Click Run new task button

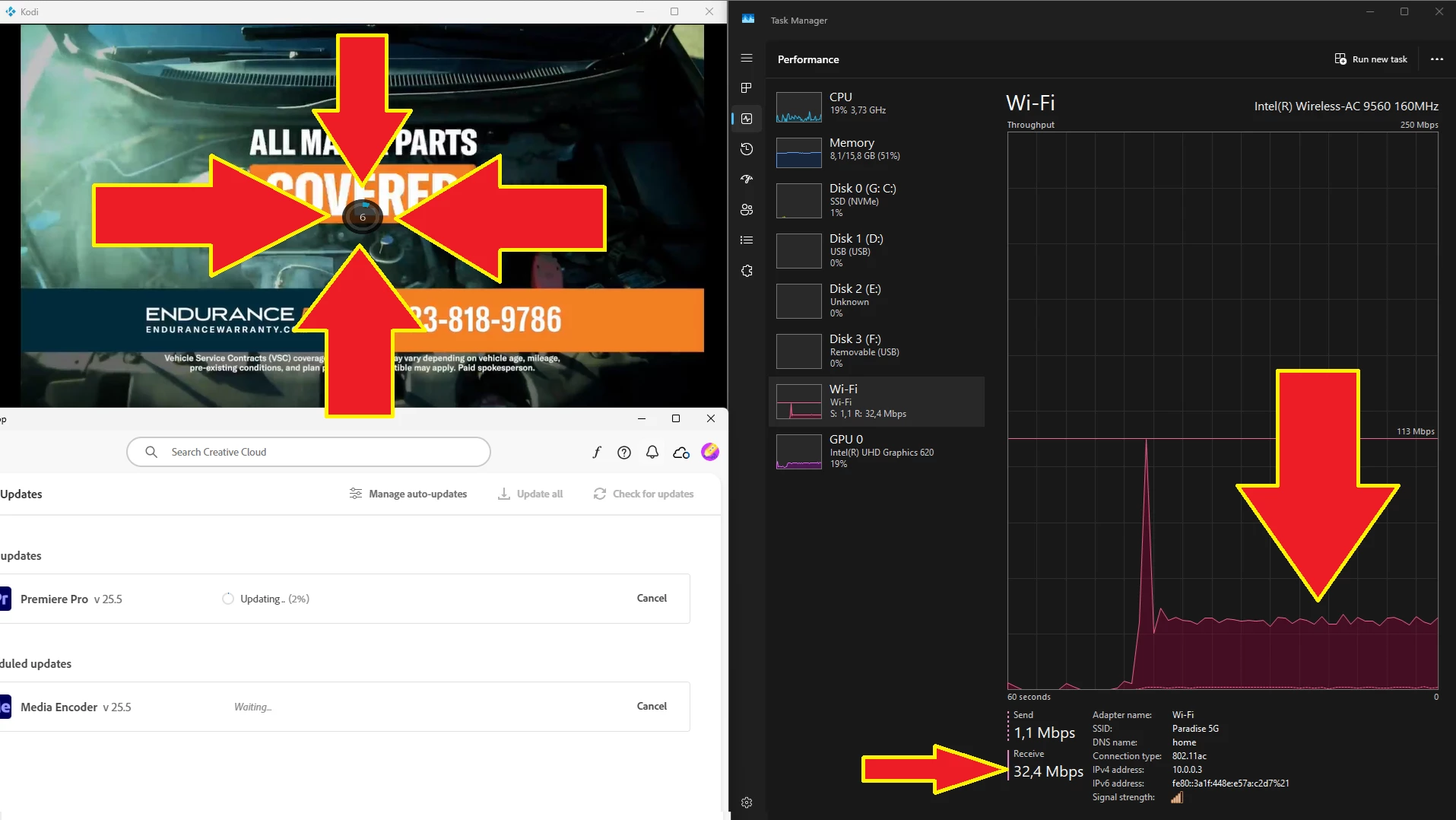click(x=1372, y=59)
